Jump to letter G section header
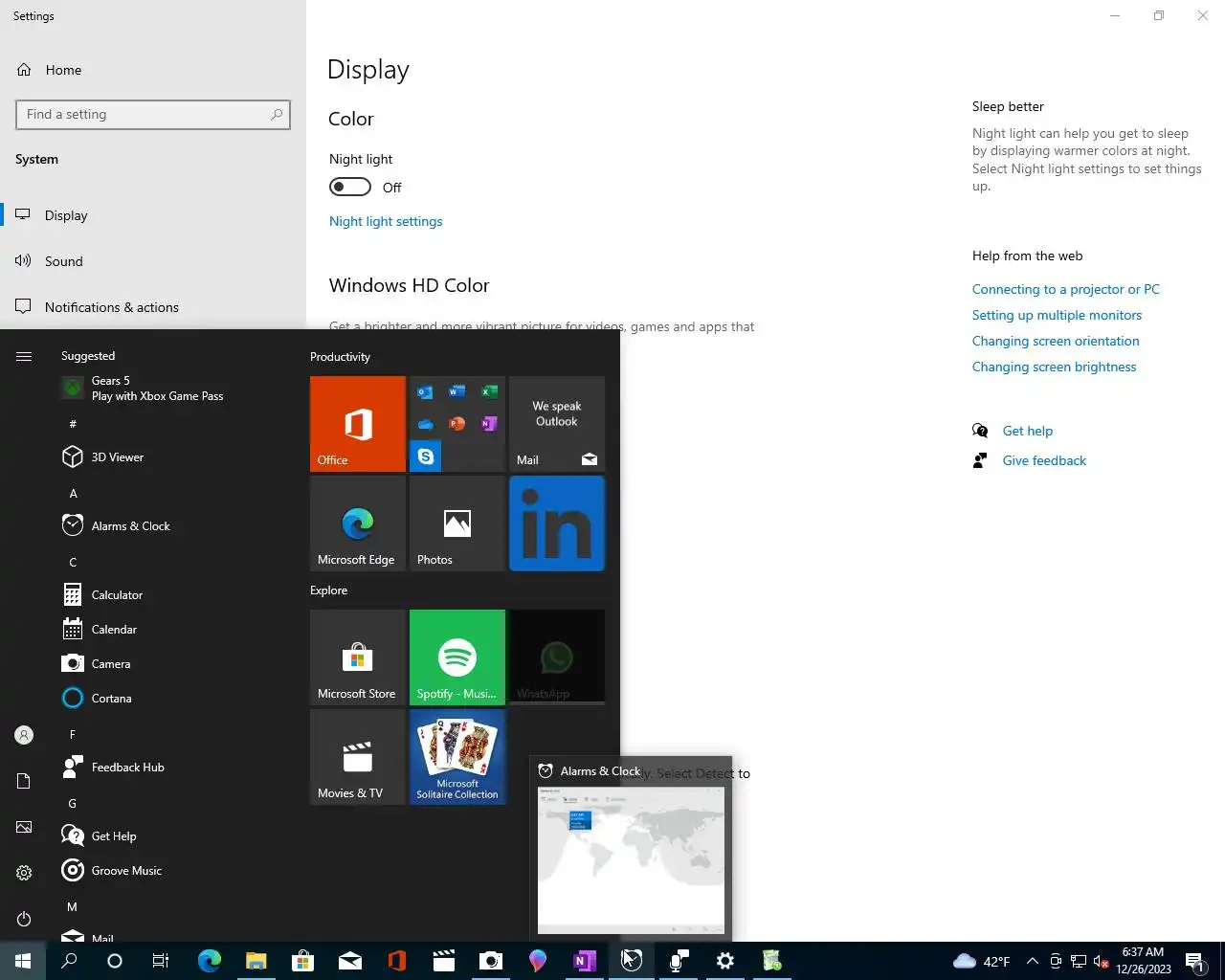1225x980 pixels. point(73,804)
